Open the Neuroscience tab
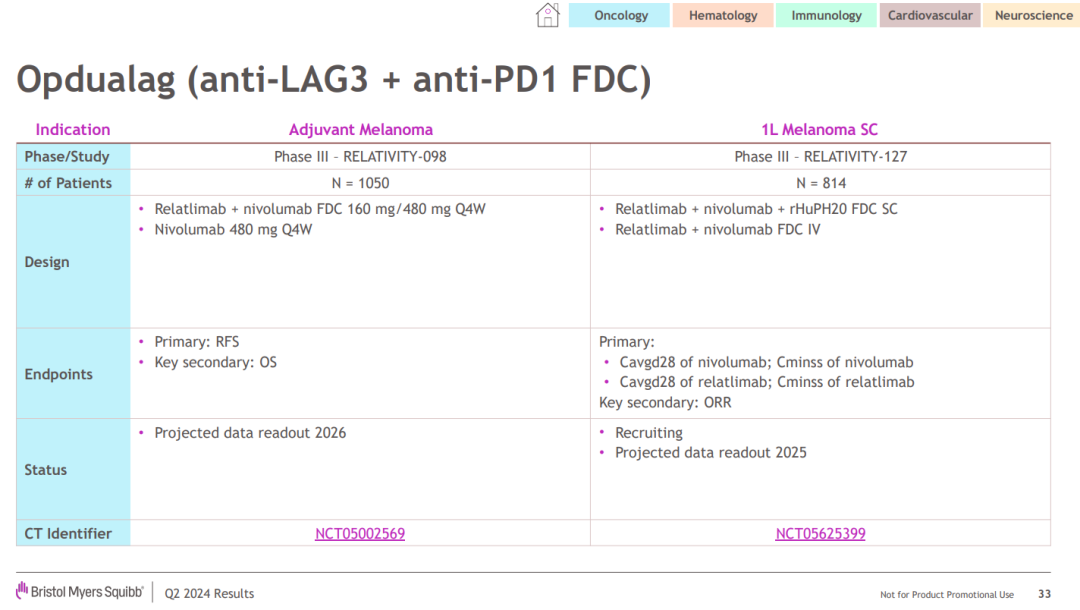 click(1033, 15)
